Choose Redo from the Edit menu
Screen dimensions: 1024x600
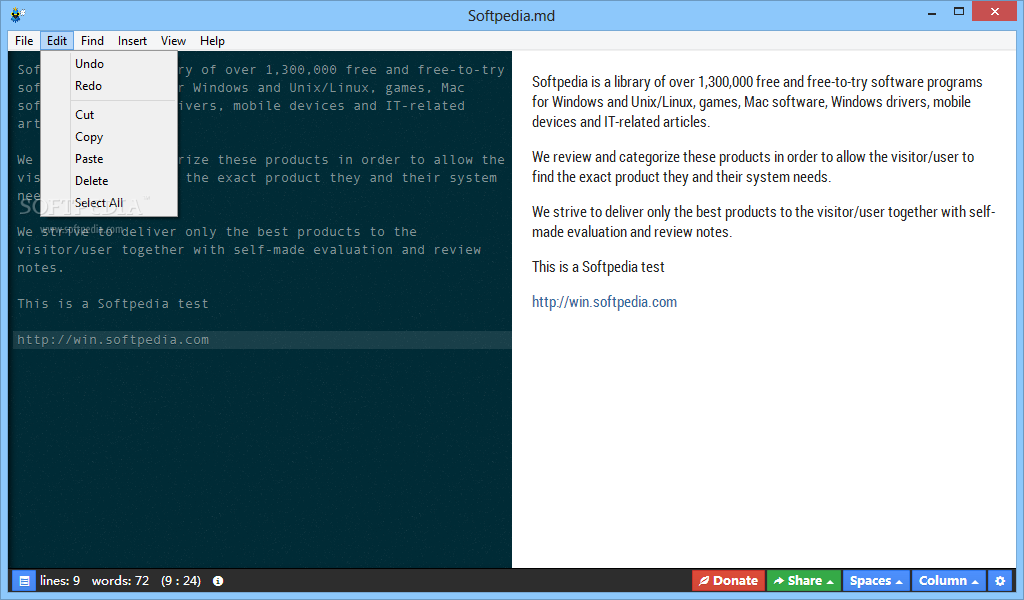(109, 86)
